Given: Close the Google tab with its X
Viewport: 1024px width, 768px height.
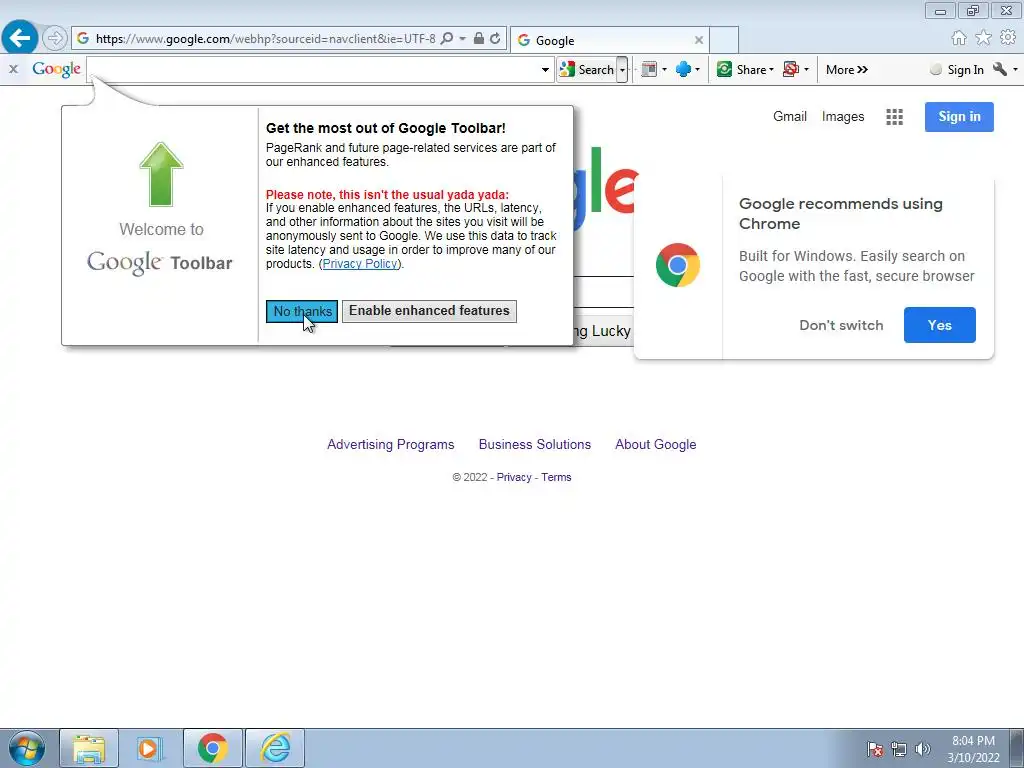Looking at the screenshot, I should tap(699, 40).
